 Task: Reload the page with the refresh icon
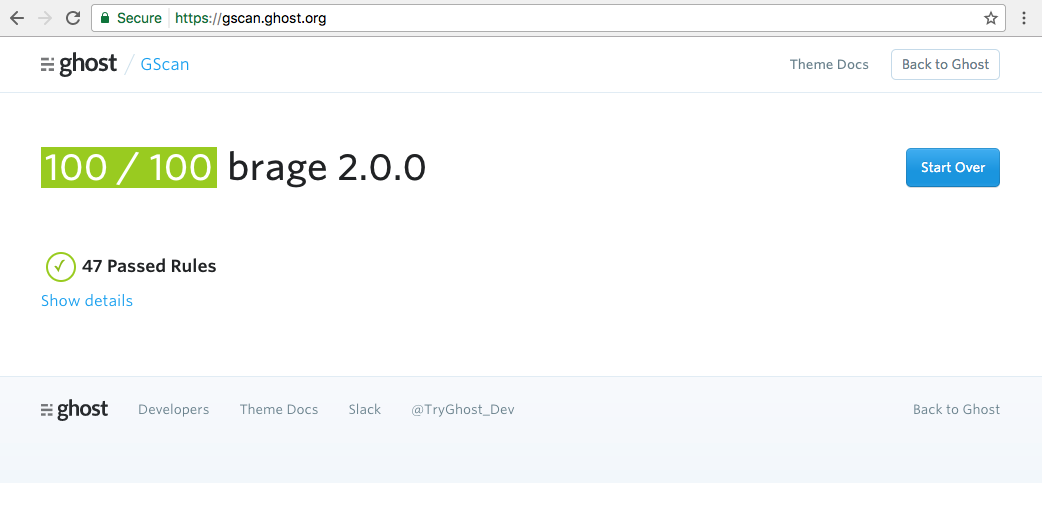coord(72,18)
